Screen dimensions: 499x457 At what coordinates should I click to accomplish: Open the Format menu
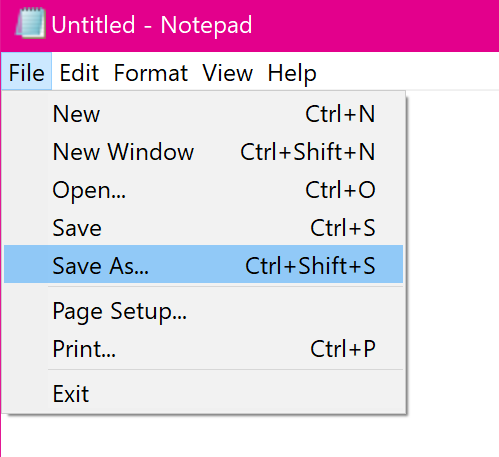151,73
